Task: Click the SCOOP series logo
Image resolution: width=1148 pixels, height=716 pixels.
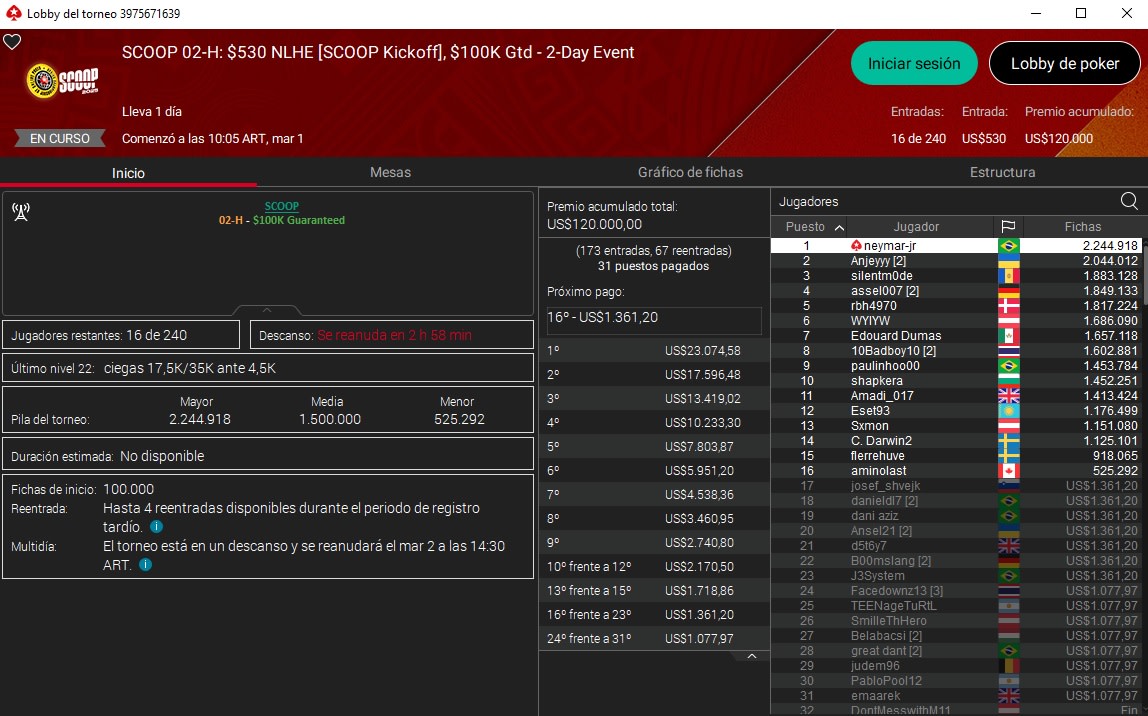Action: [62, 80]
